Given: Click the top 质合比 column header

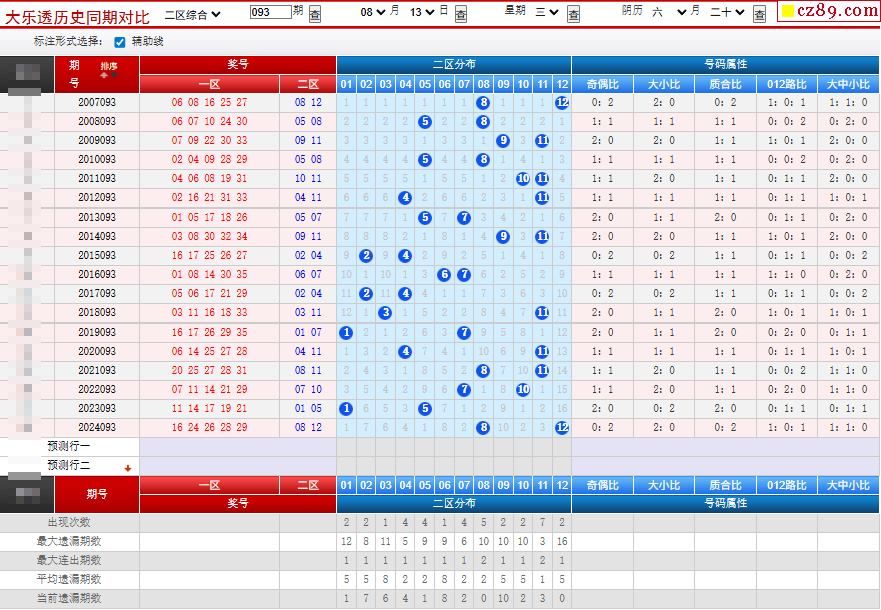Looking at the screenshot, I should tap(725, 84).
